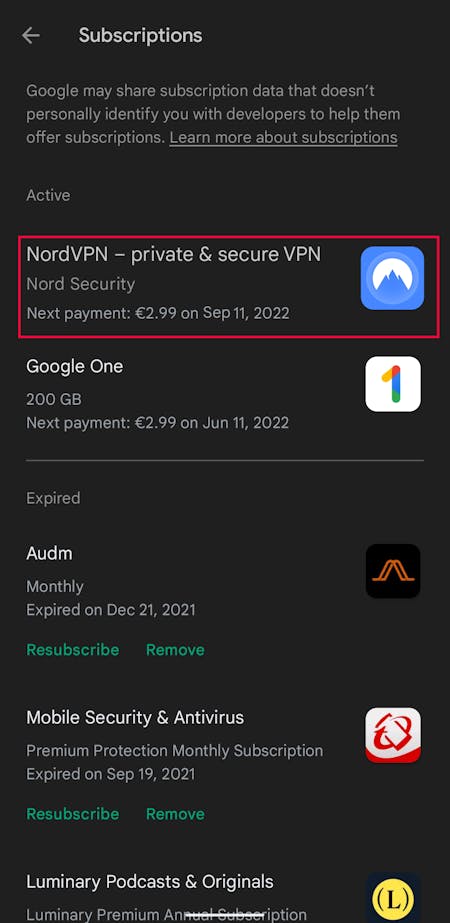Tap the Audm app icon
Image resolution: width=450 pixels, height=923 pixels.
[x=393, y=571]
